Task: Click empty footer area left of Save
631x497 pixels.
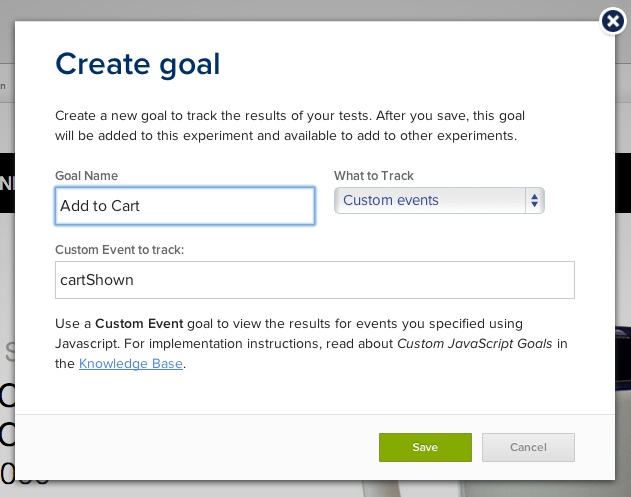Action: pos(200,447)
